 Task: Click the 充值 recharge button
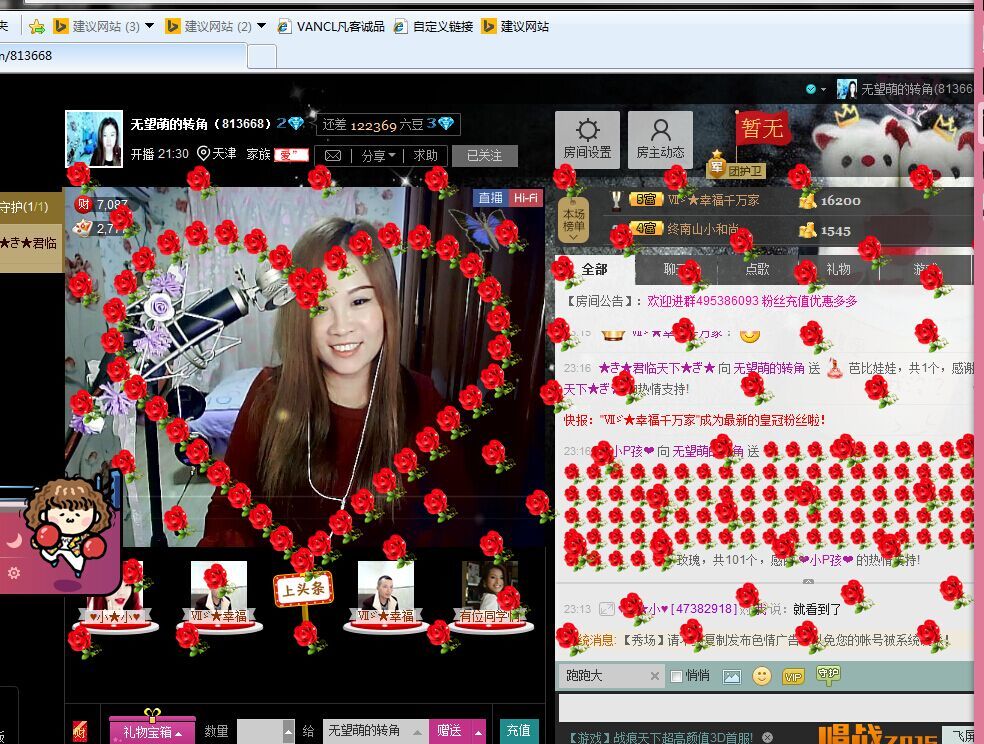coord(518,731)
